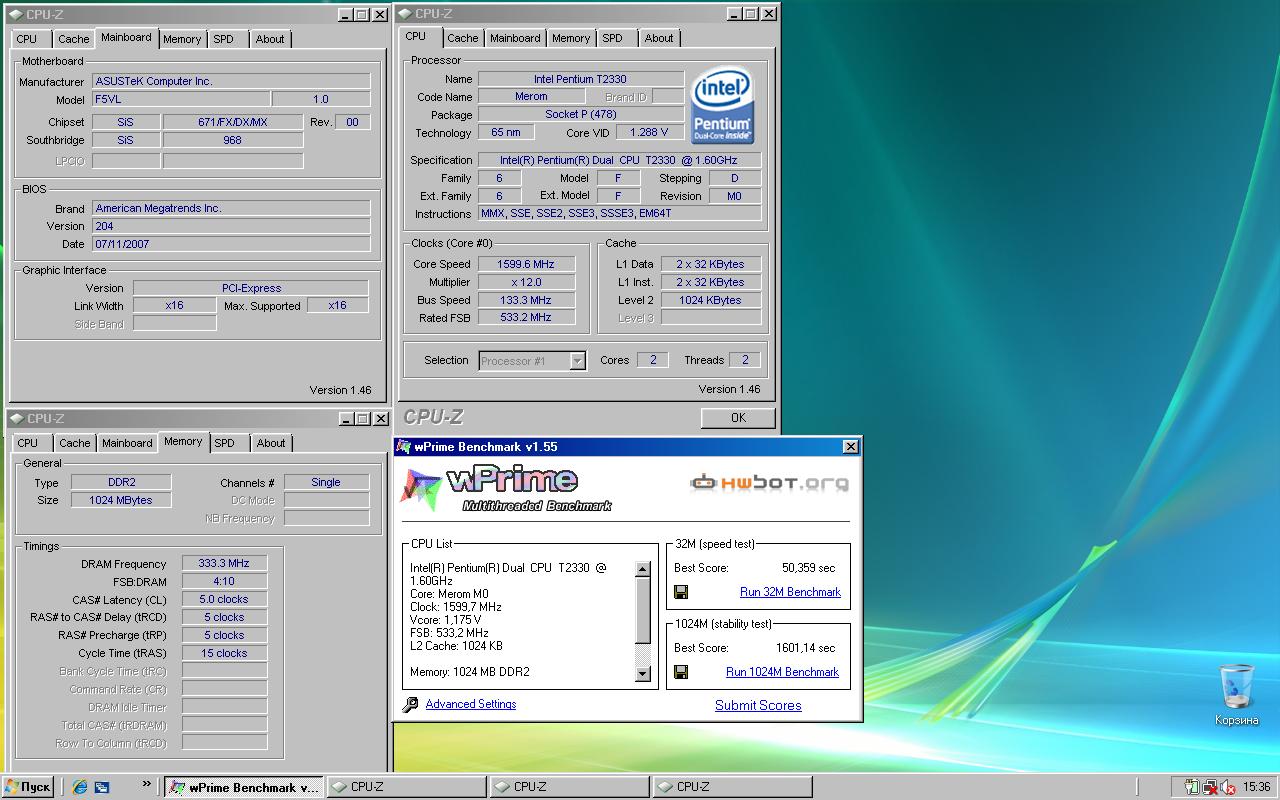
Task: Click the processor Name field Intel Pentium T2330
Action: tap(580, 79)
